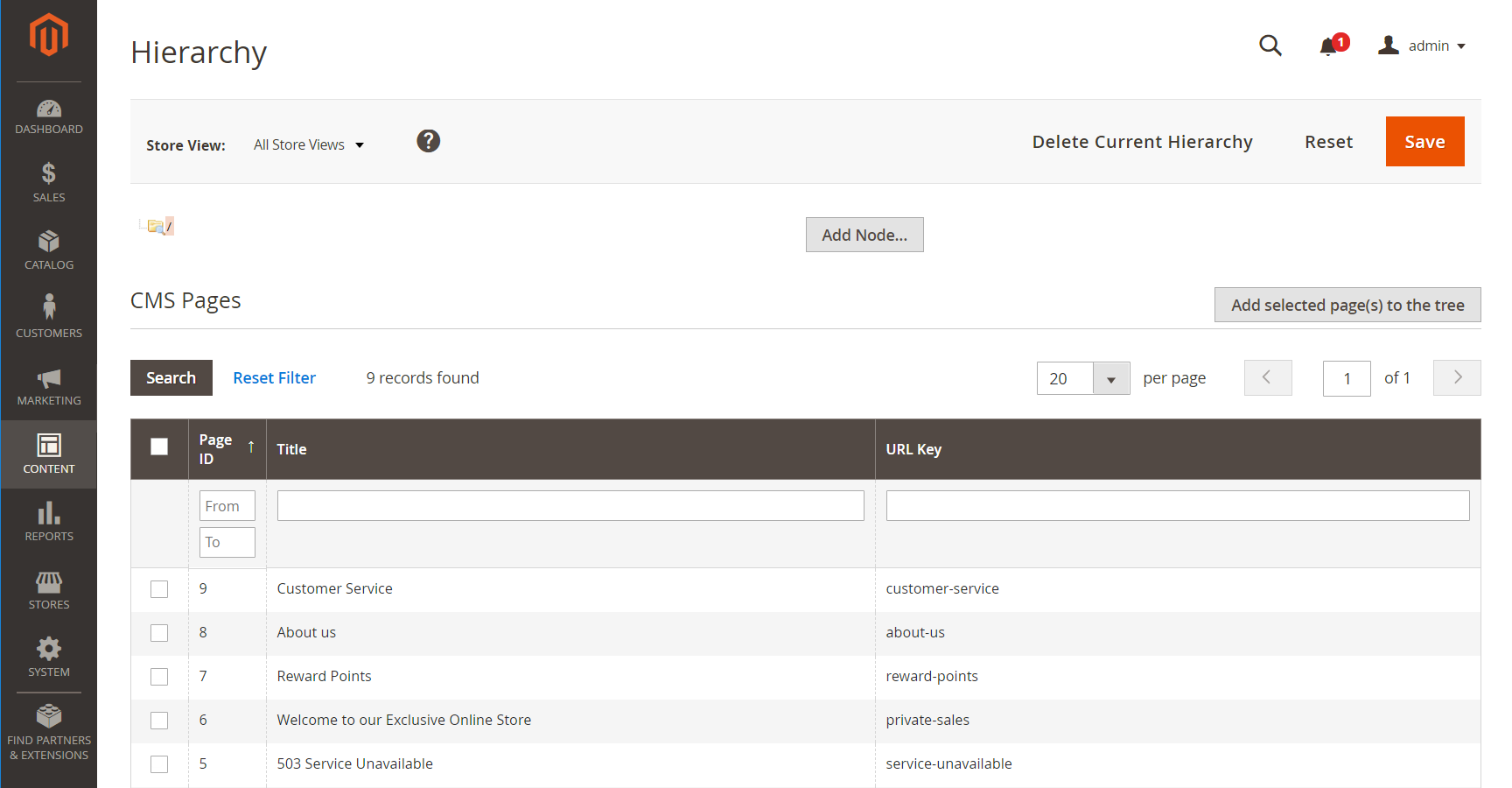
Task: Open the Catalog menu
Action: coord(49,250)
